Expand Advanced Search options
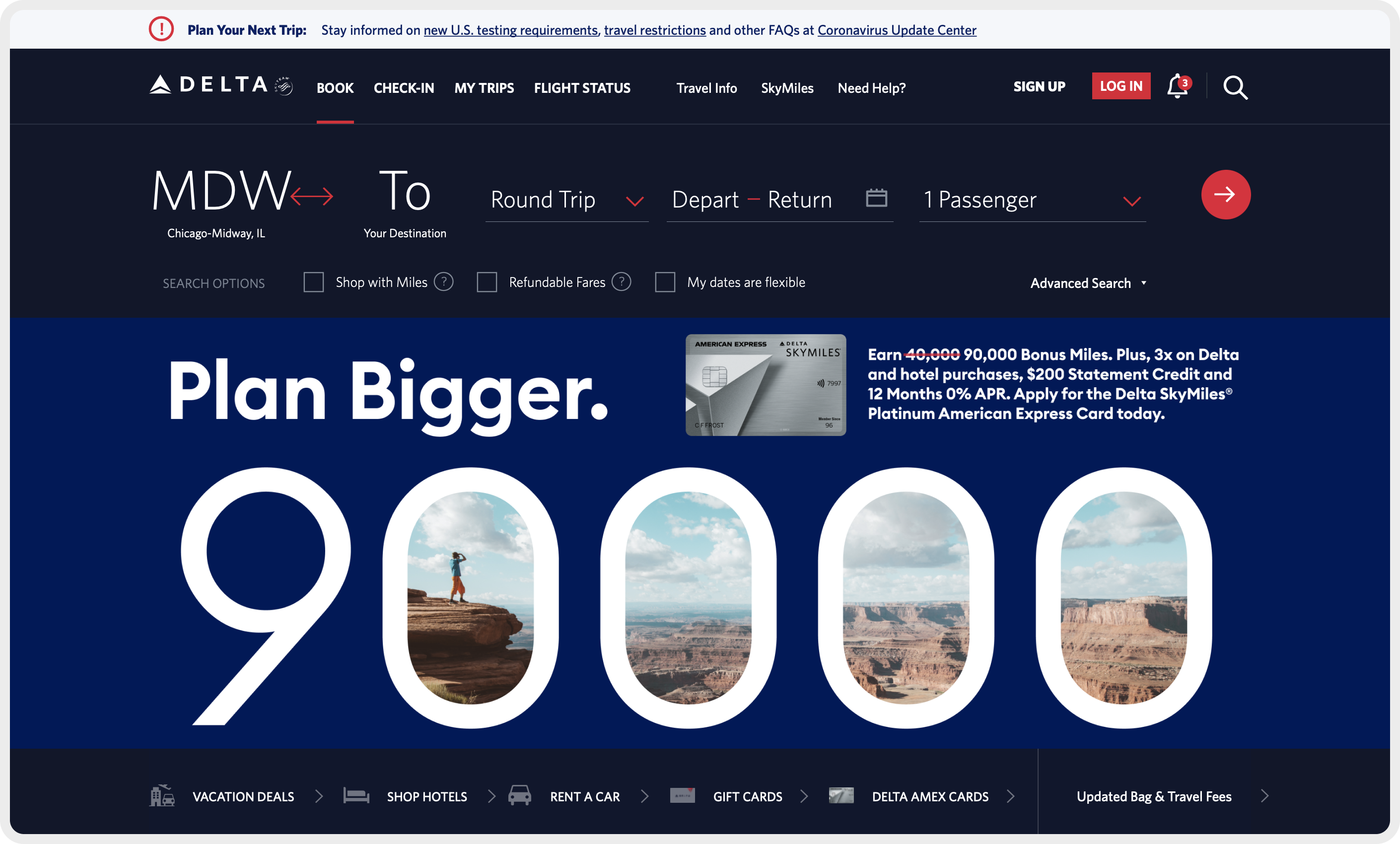This screenshot has height=844, width=1400. (1088, 283)
